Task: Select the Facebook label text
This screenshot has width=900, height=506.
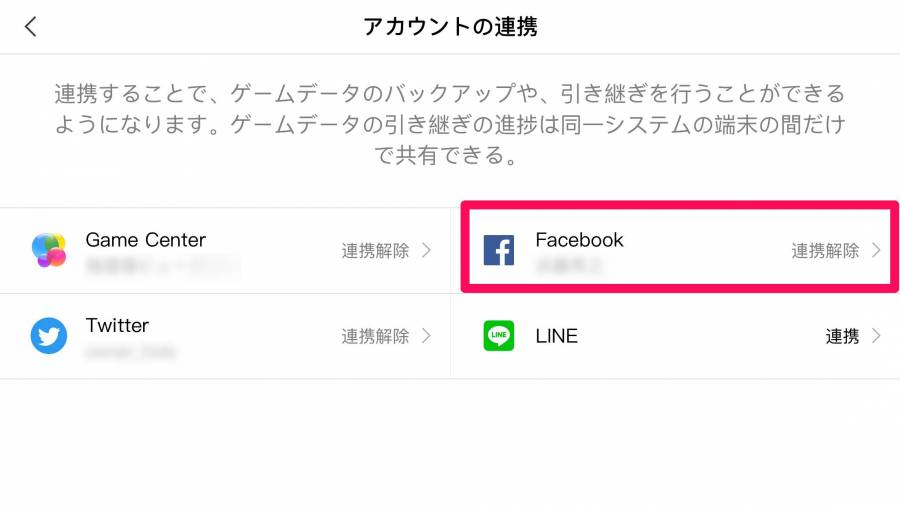Action: pos(579,240)
